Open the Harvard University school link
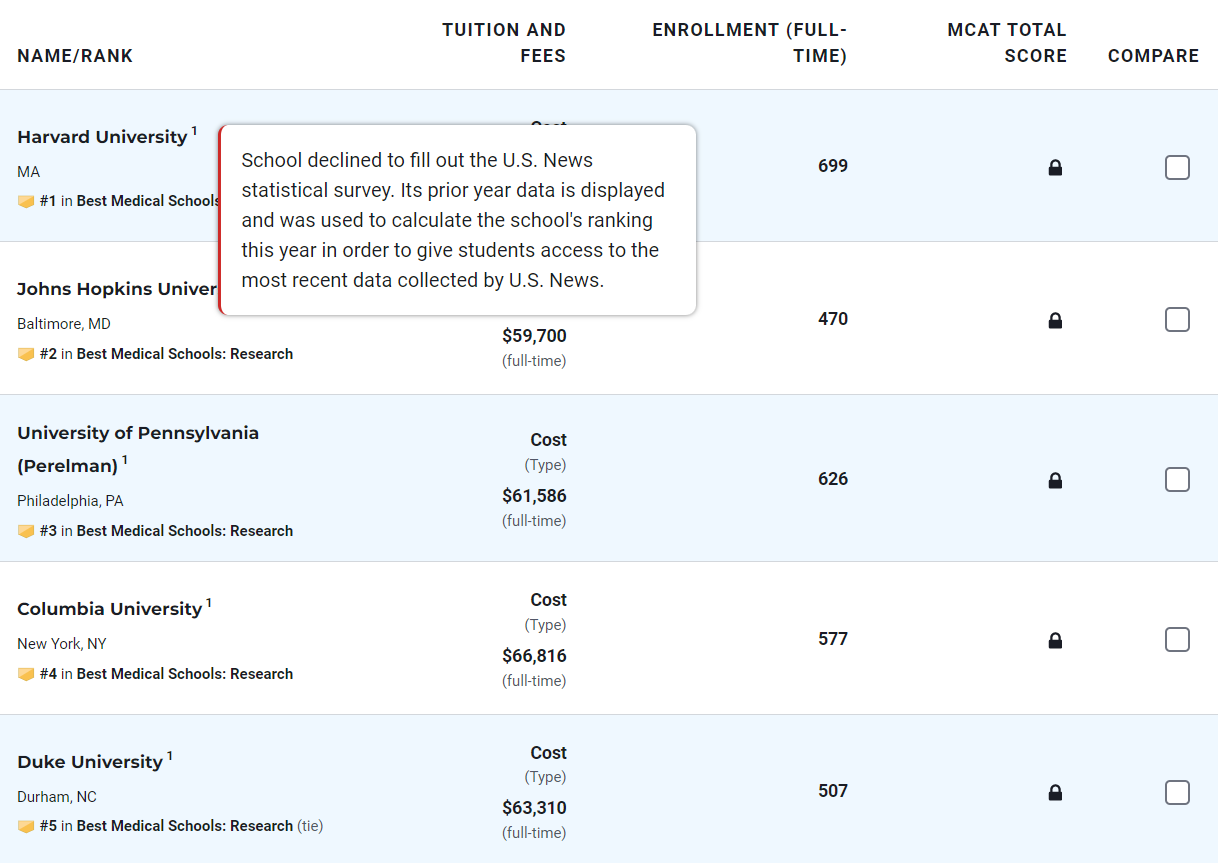1218x863 pixels. pos(102,137)
